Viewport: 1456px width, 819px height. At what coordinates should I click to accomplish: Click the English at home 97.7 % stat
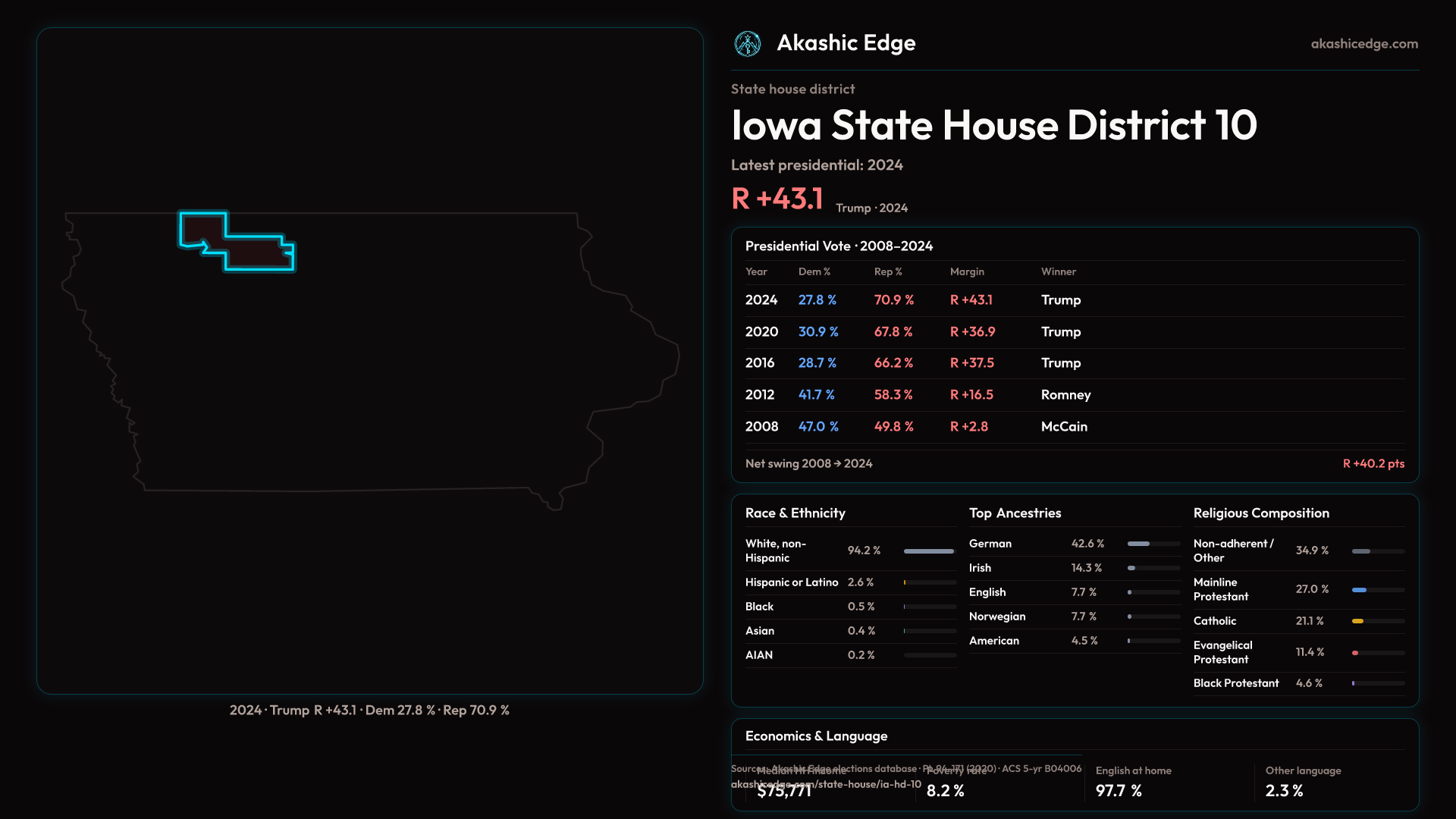coord(1119,791)
